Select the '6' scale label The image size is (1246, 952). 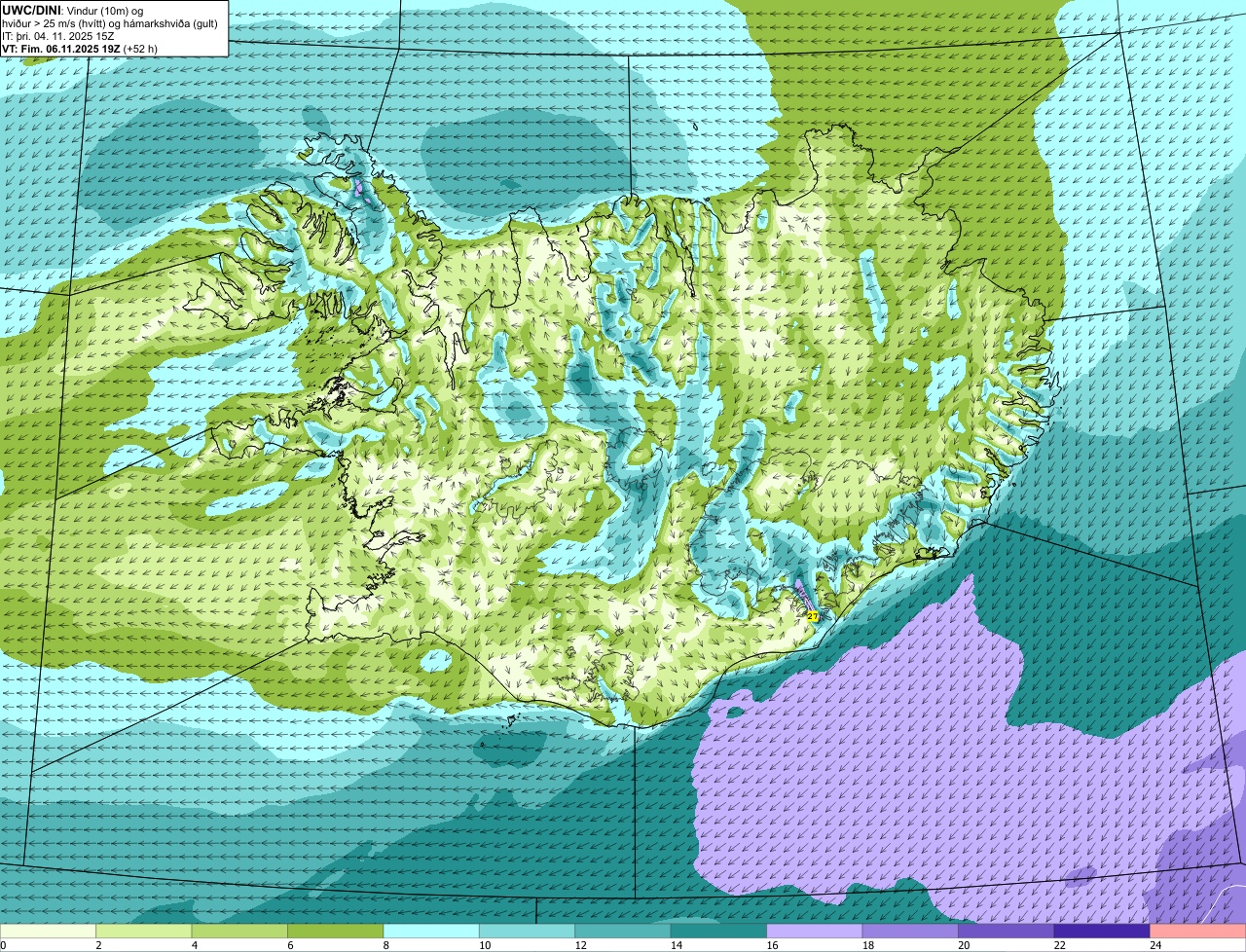290,945
